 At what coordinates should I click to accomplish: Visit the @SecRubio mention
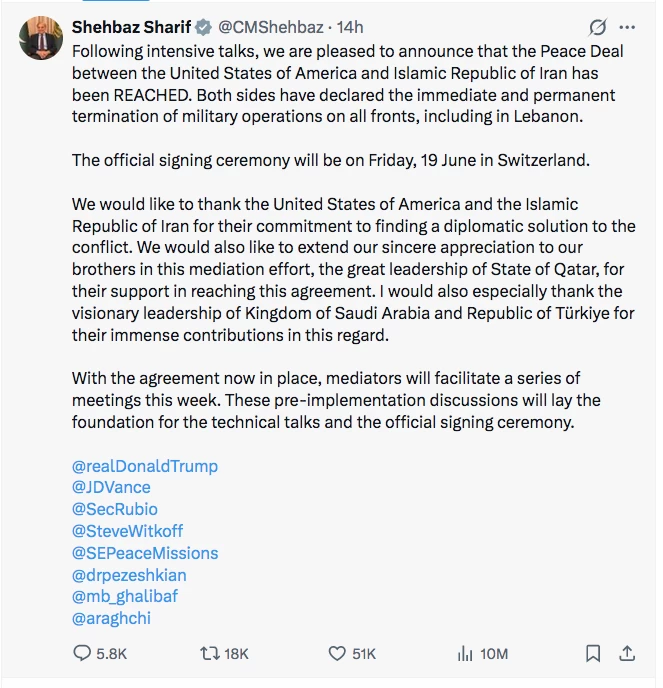115,509
